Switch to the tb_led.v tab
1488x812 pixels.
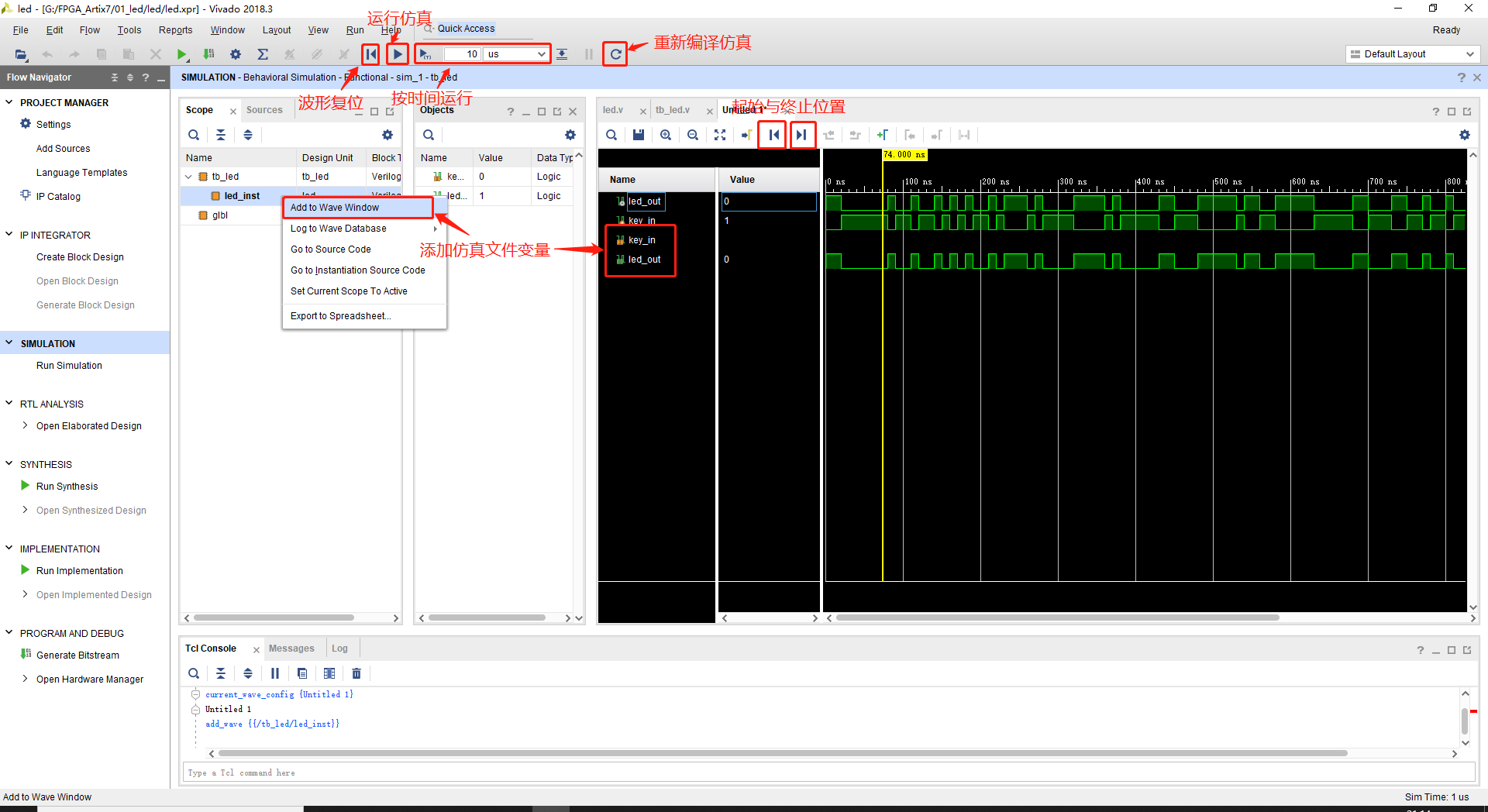click(x=673, y=110)
